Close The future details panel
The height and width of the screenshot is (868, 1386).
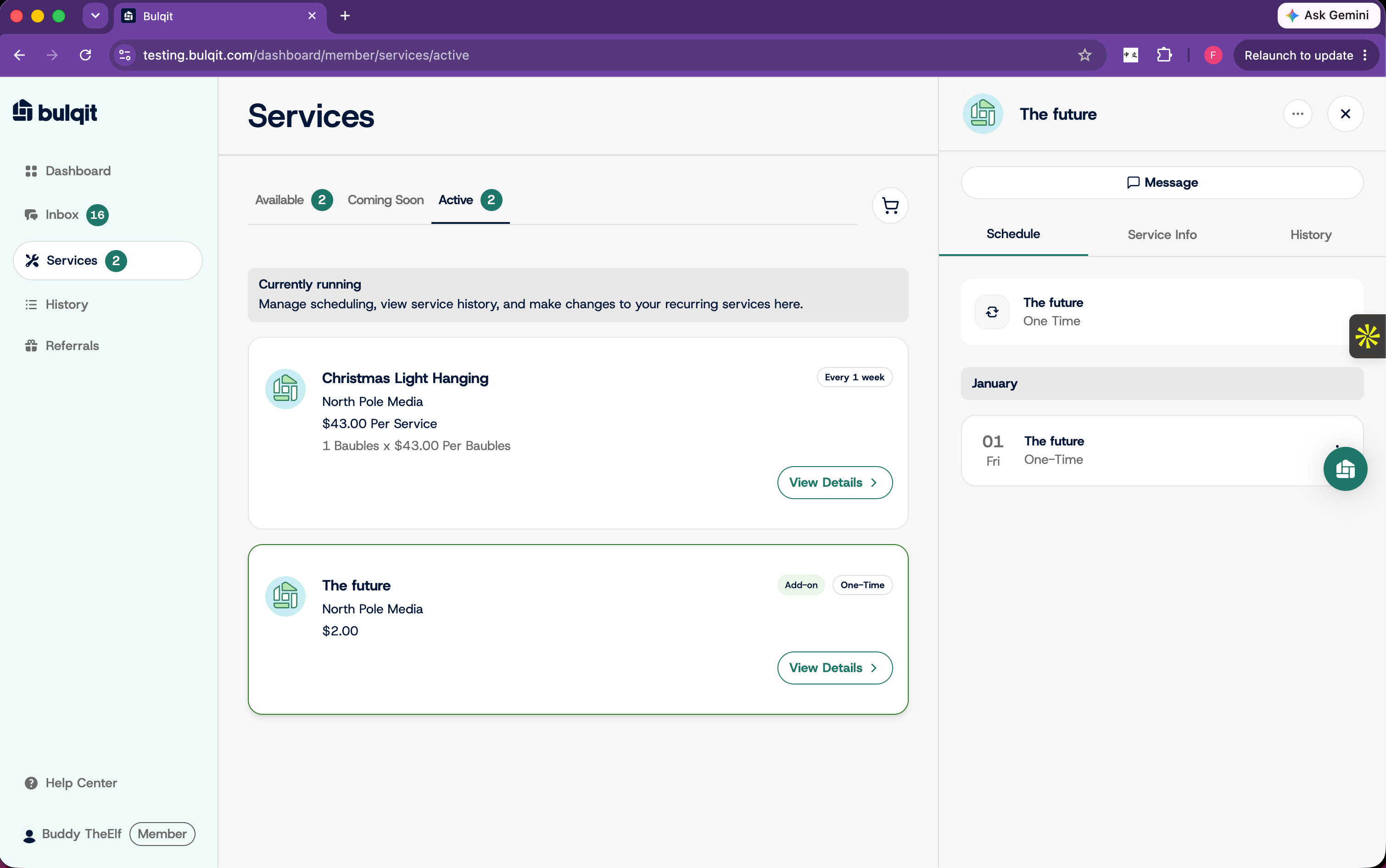pyautogui.click(x=1345, y=114)
